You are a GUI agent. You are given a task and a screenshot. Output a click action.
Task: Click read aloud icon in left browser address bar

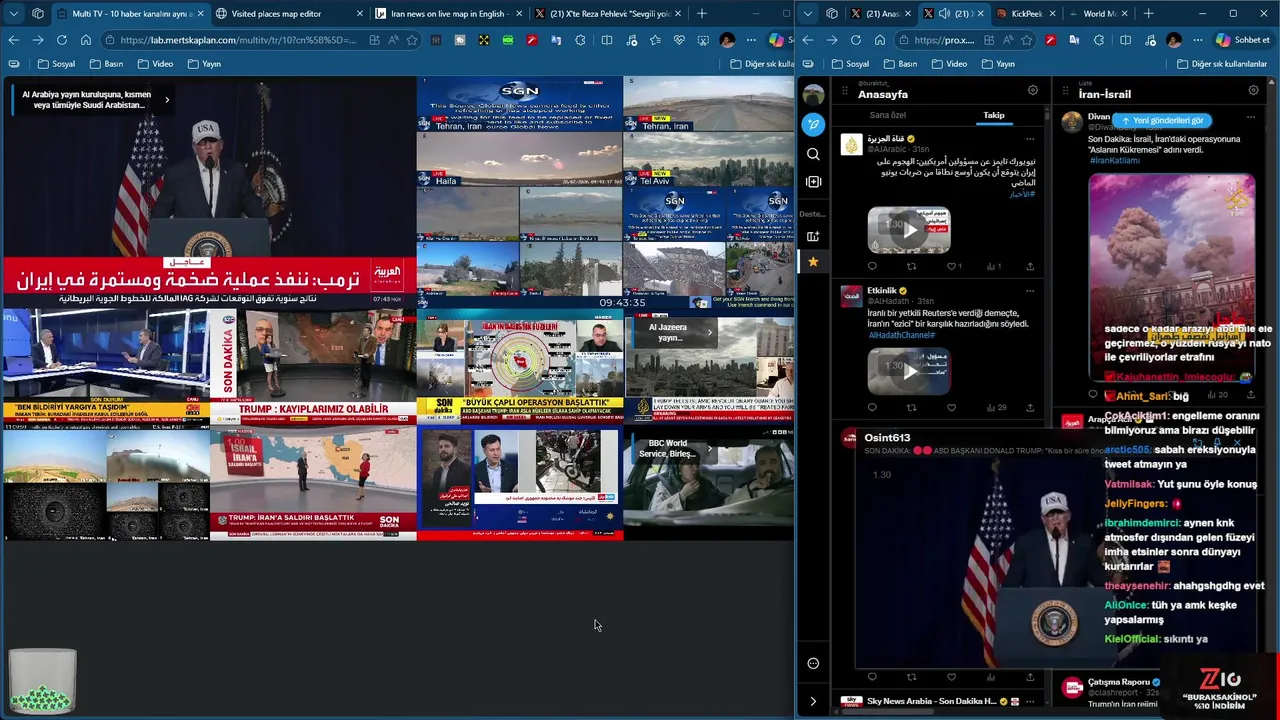tap(393, 40)
